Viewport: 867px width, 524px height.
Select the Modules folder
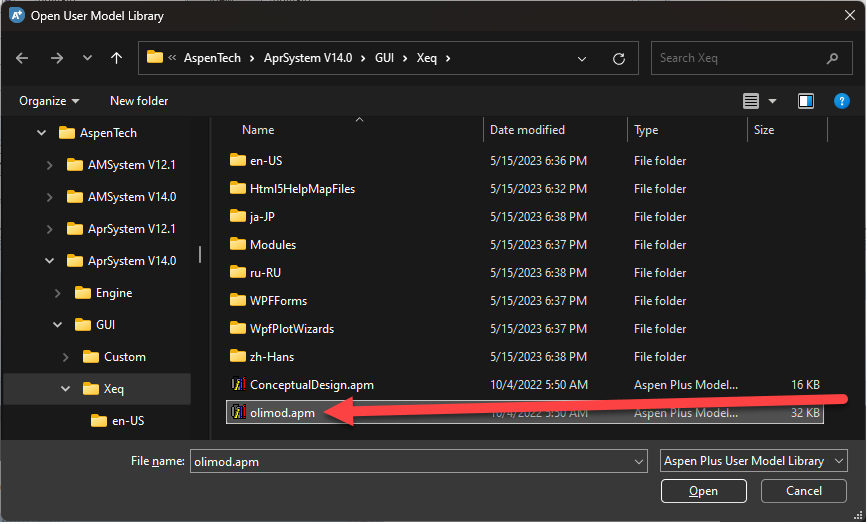273,245
